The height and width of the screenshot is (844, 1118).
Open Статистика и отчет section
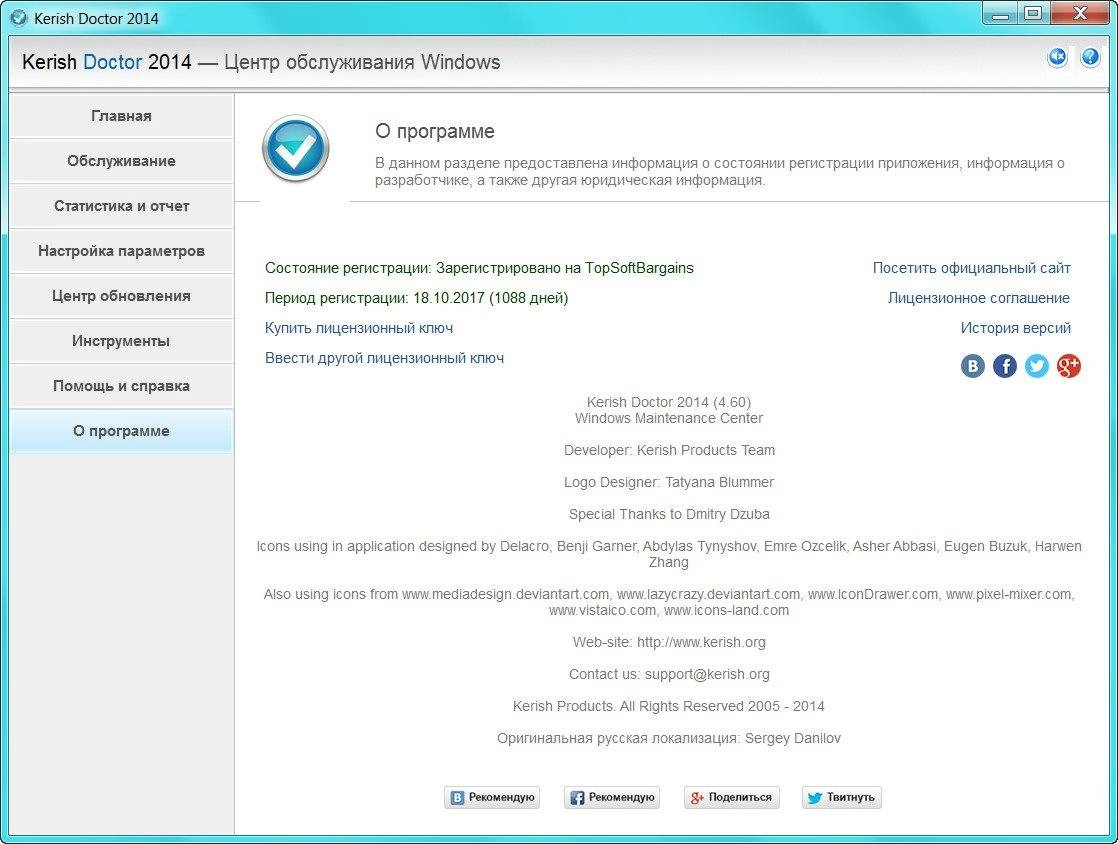[121, 205]
